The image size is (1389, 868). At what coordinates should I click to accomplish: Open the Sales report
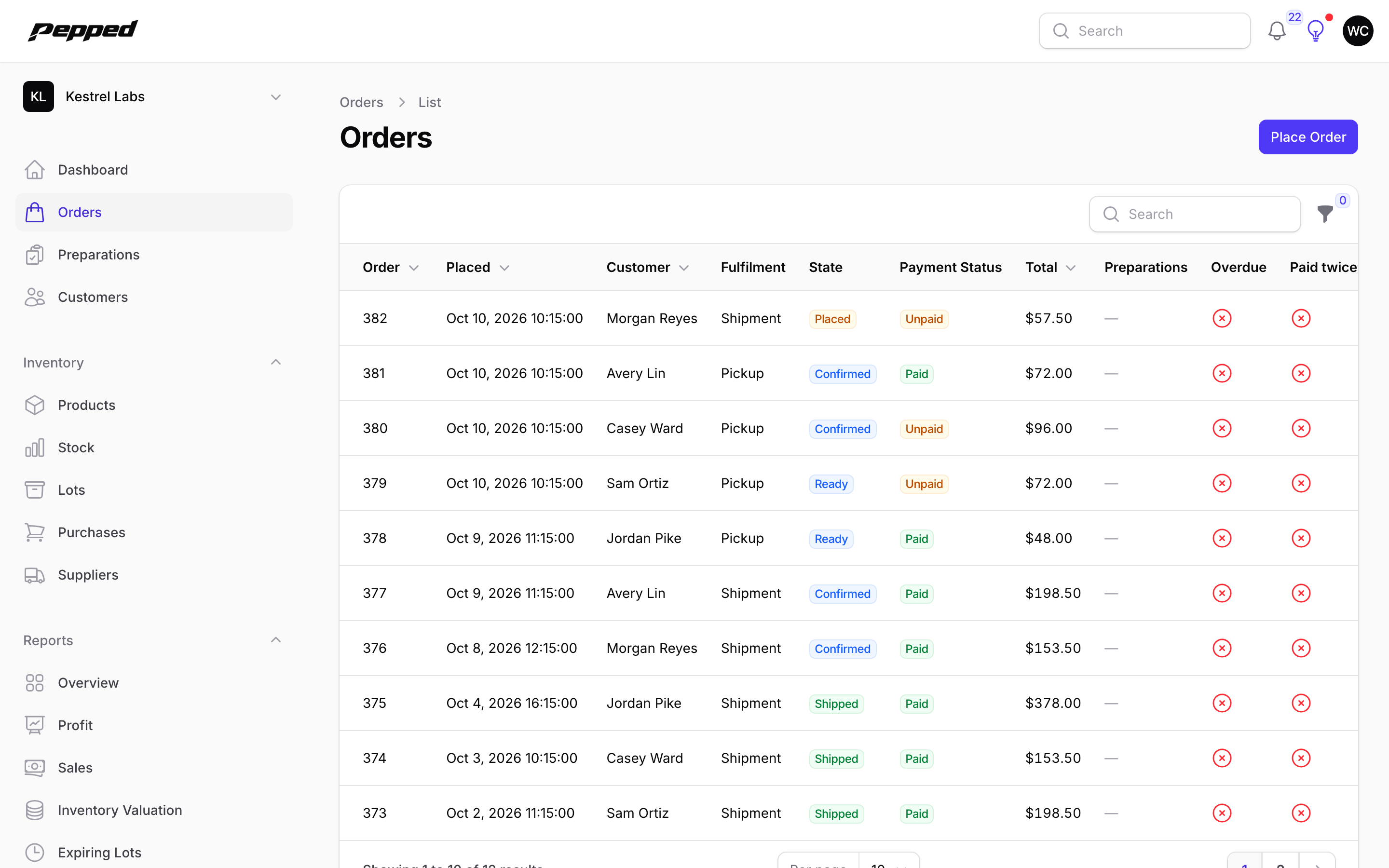pyautogui.click(x=154, y=768)
